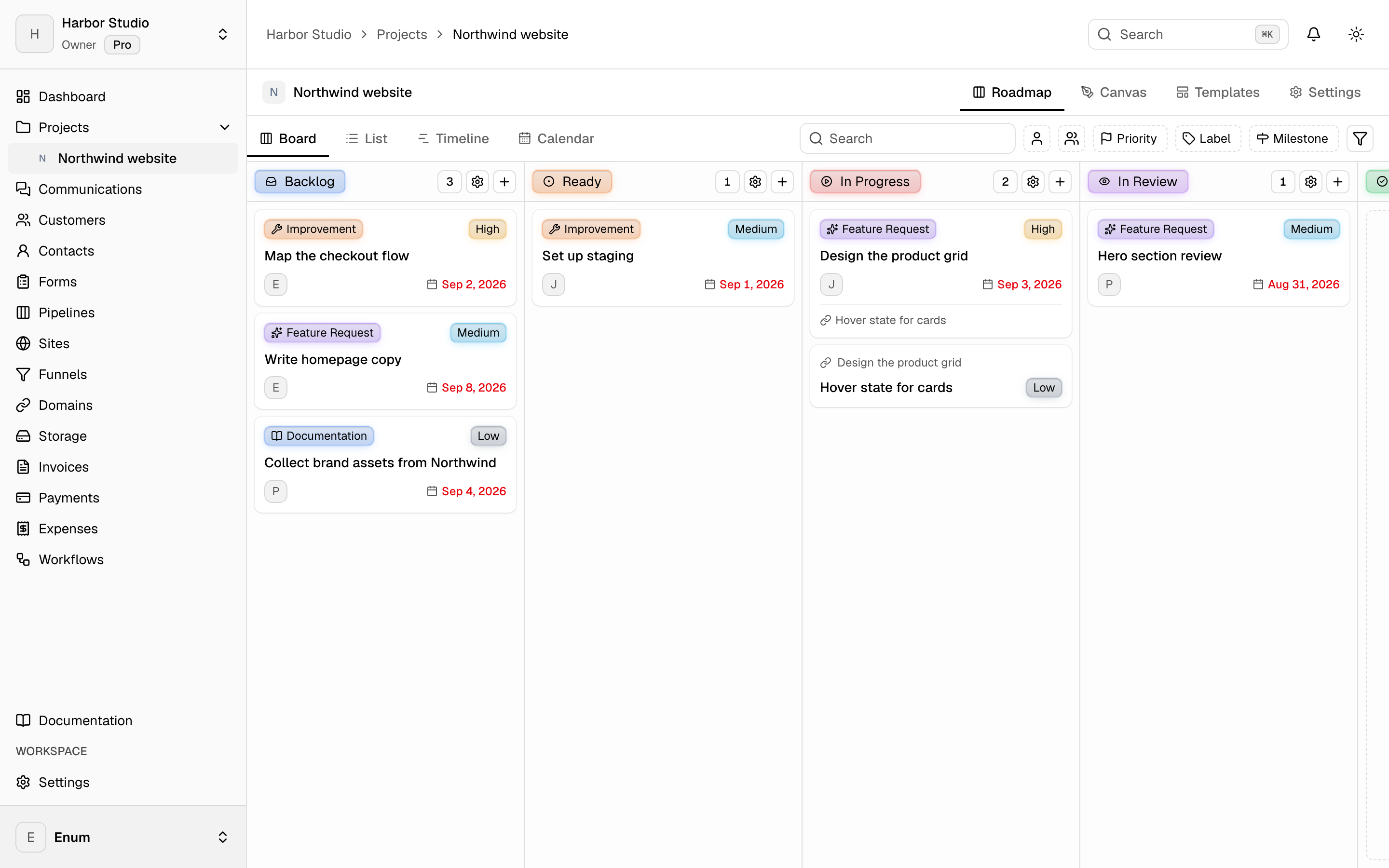Screen dimensions: 1389x868
Task: Add a card to Ready column
Action: [x=782, y=181]
